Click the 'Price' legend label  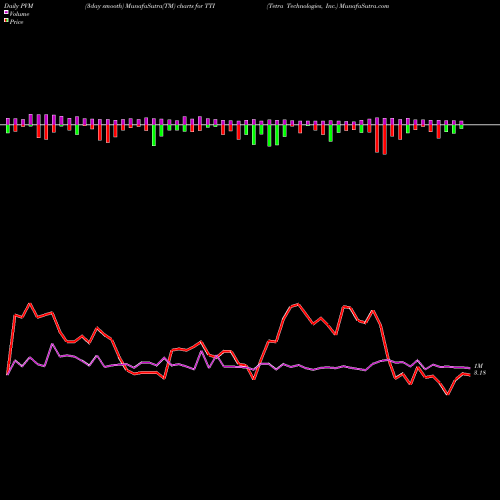(x=16, y=22)
